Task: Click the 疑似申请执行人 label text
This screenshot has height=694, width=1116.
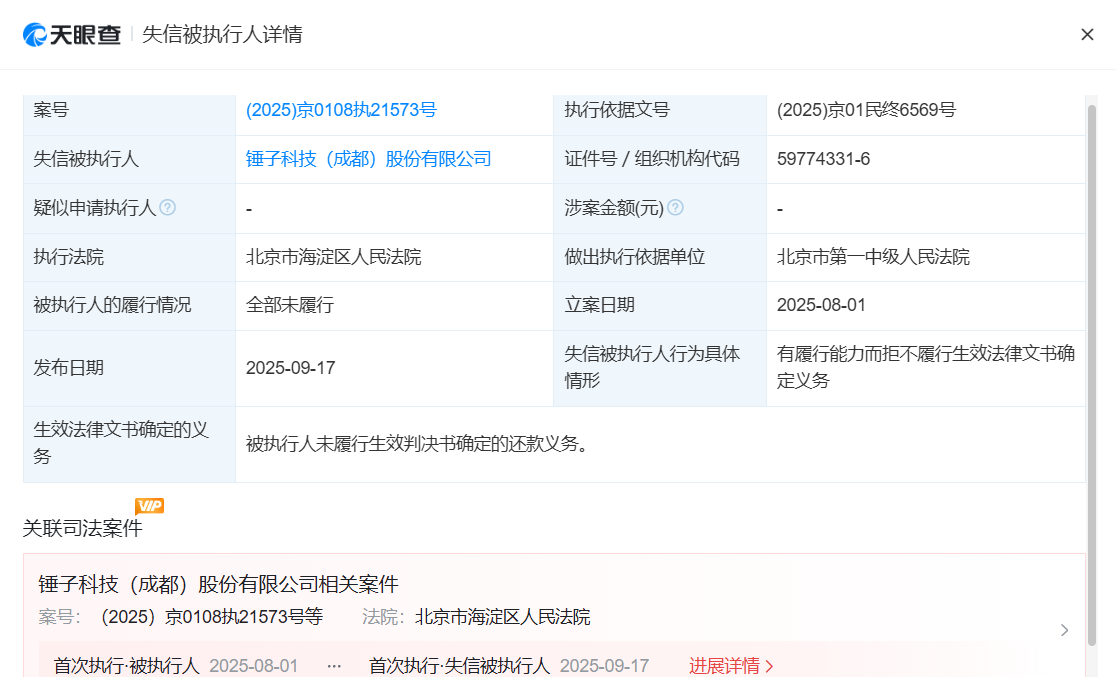Action: pos(95,208)
